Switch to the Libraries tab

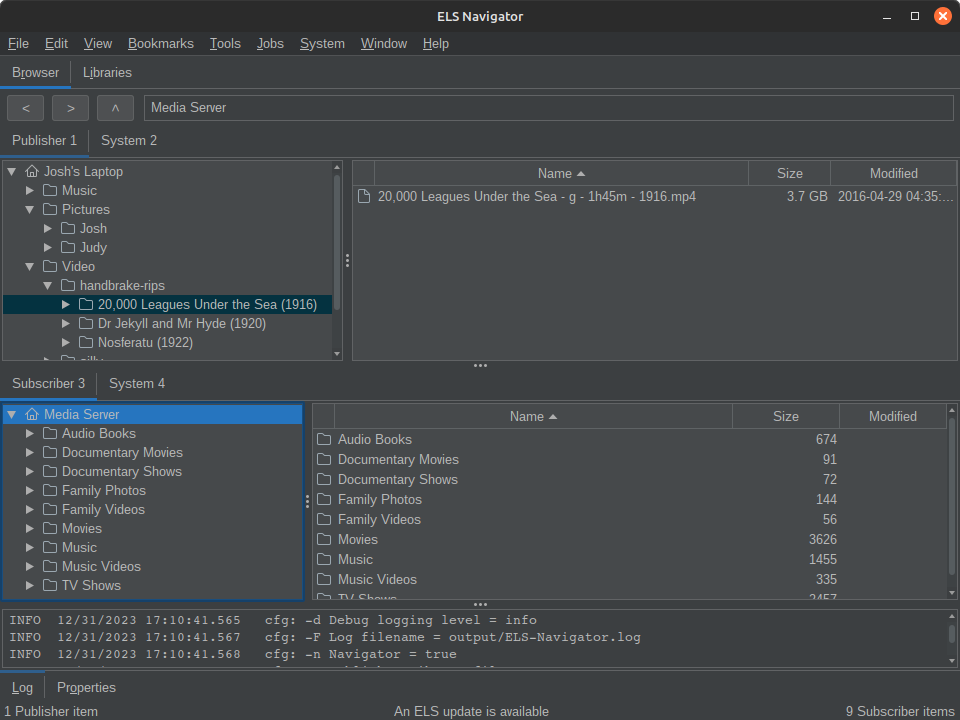click(x=107, y=72)
